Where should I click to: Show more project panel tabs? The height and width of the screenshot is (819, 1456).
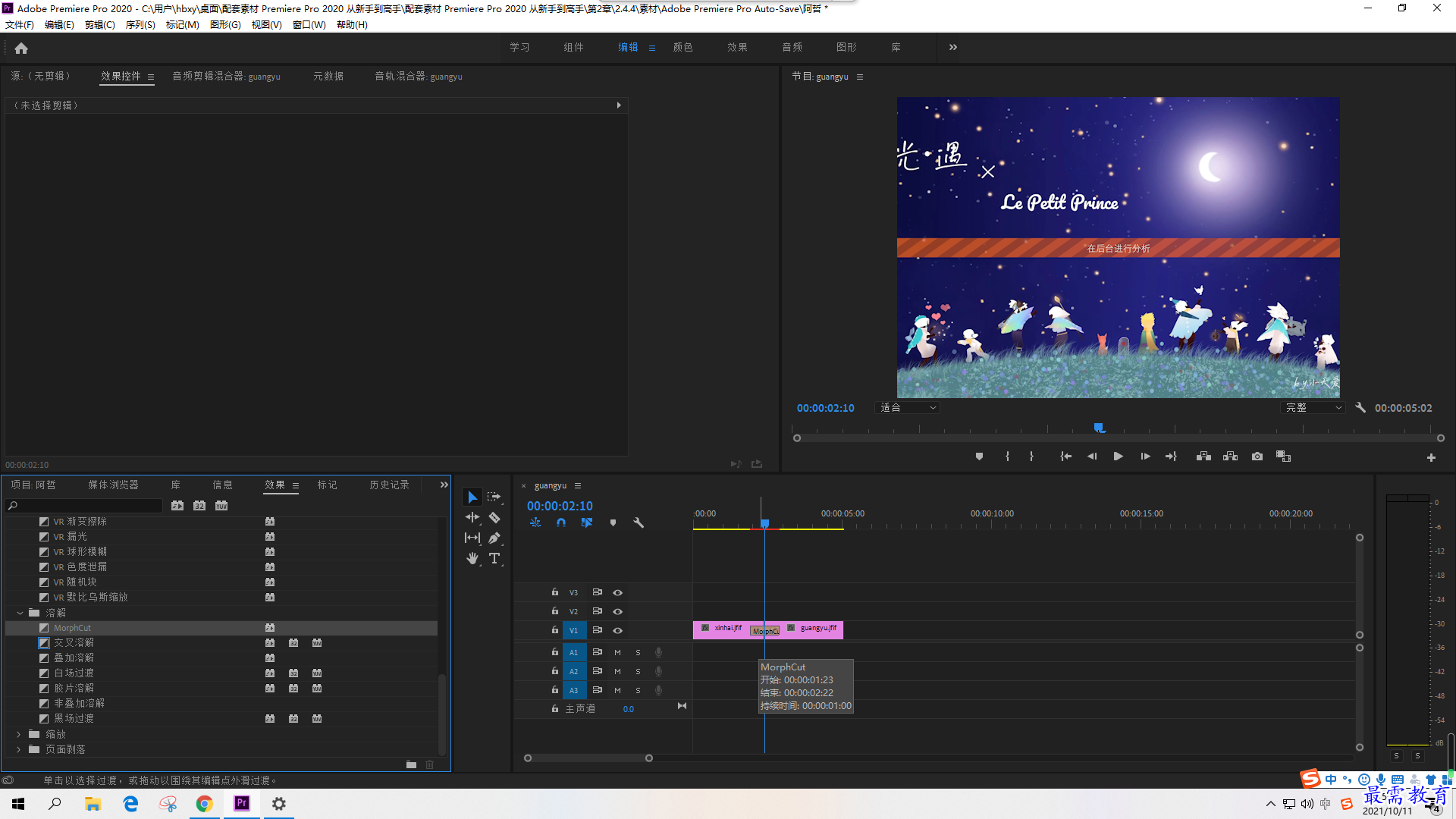[x=444, y=485]
